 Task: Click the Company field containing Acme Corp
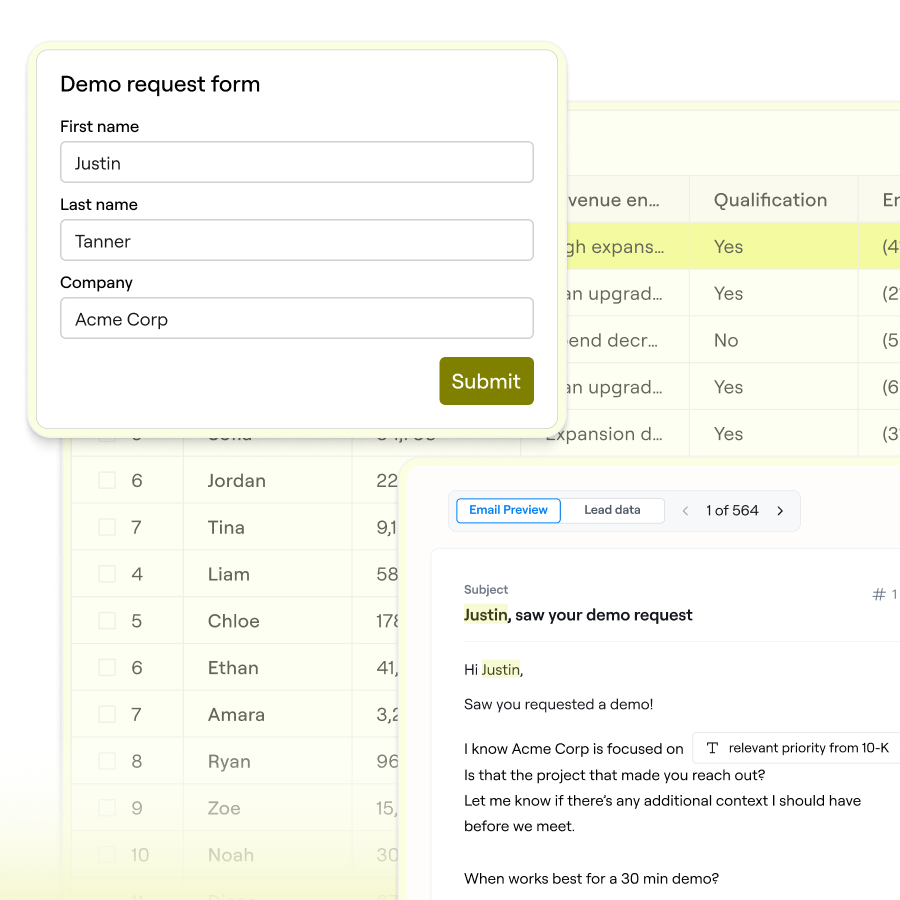(297, 318)
